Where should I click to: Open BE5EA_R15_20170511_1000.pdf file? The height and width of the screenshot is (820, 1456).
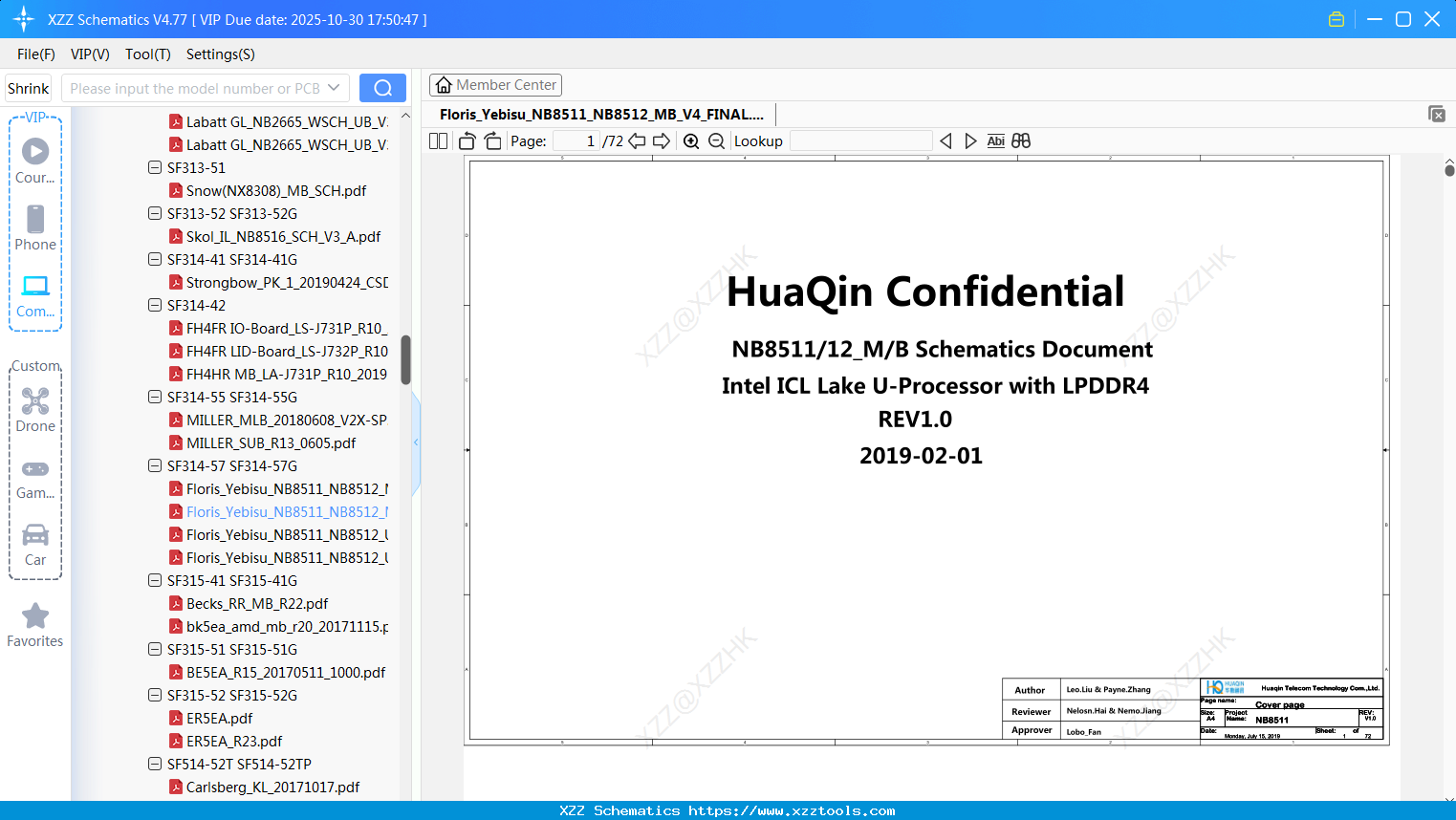[x=286, y=672]
